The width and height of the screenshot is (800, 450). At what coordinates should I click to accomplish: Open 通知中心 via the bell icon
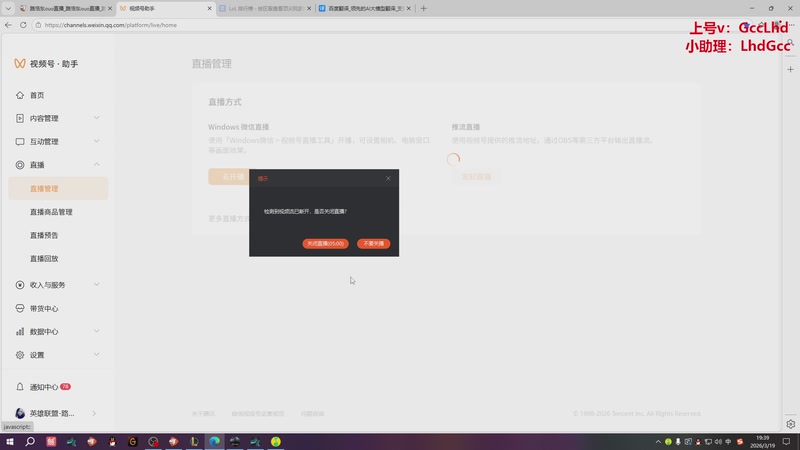[x=20, y=387]
